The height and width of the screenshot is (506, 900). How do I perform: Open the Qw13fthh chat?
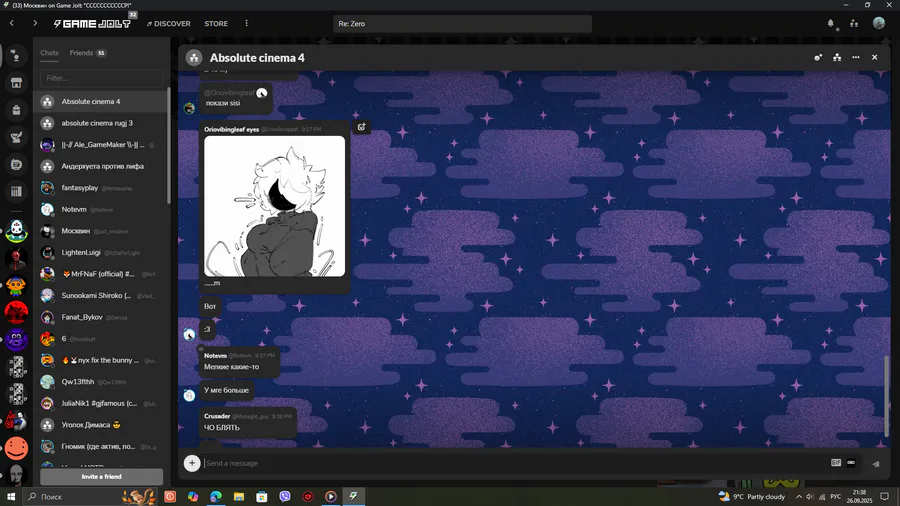click(x=100, y=382)
